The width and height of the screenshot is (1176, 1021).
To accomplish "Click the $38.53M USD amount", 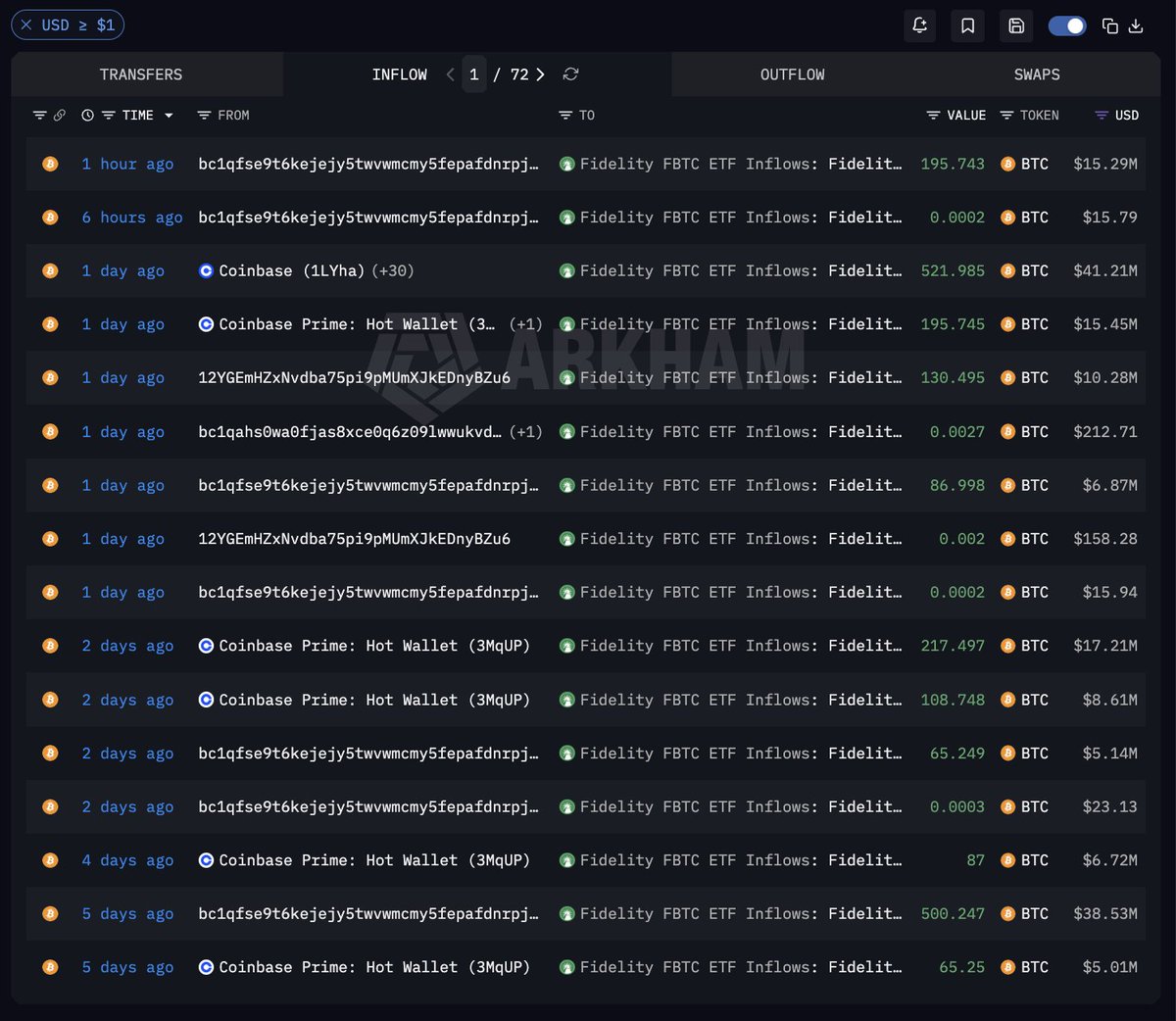I will pos(1105,913).
